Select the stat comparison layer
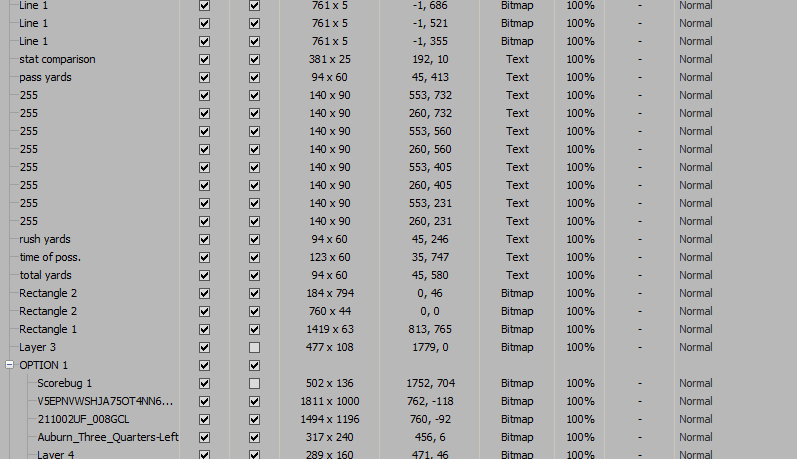The width and height of the screenshot is (797, 459). pyautogui.click(x=57, y=59)
